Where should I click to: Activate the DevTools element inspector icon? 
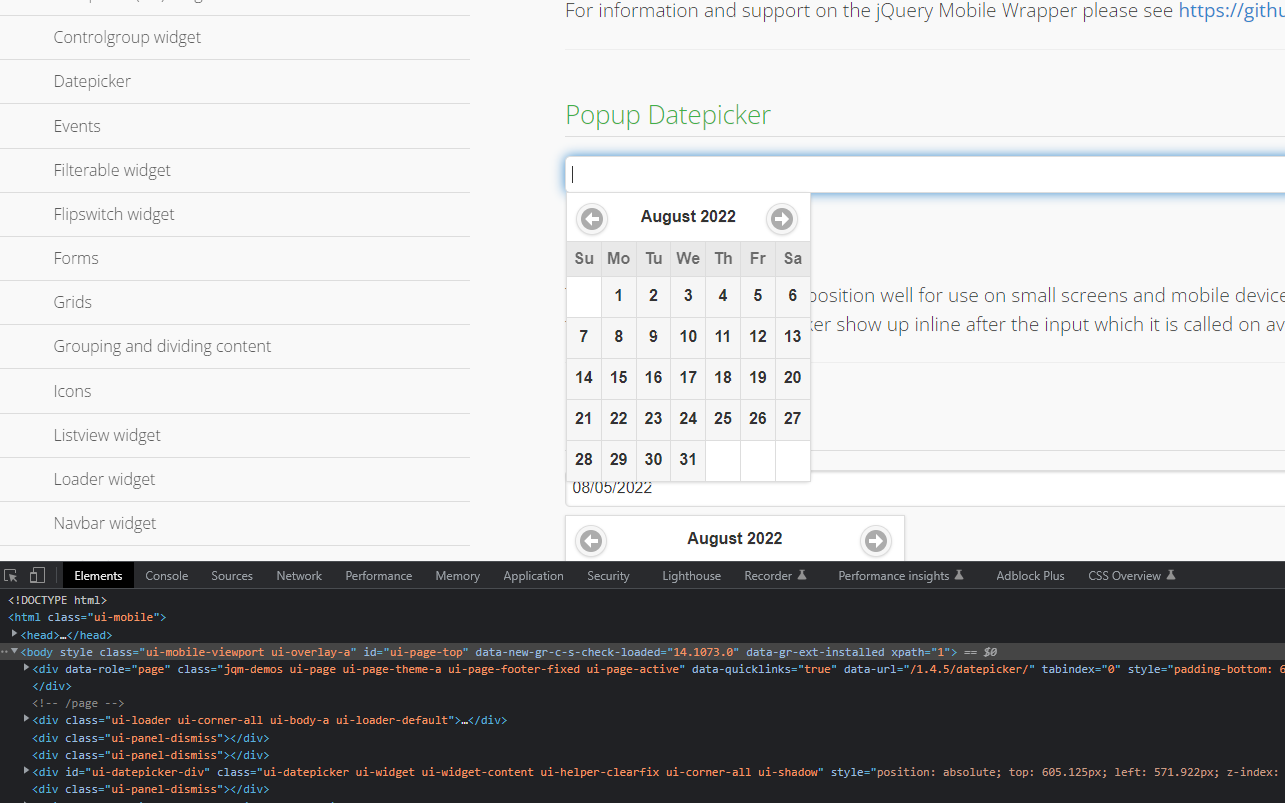[x=11, y=575]
